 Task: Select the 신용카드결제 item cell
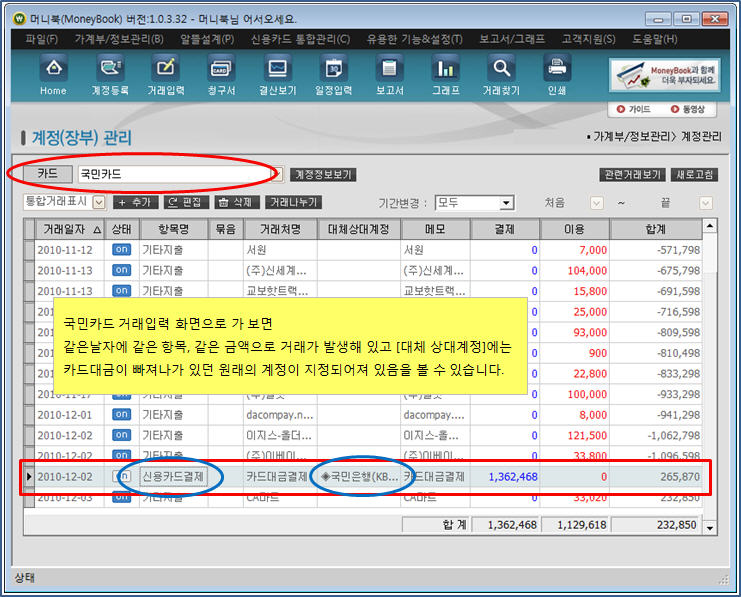pyautogui.click(x=173, y=476)
